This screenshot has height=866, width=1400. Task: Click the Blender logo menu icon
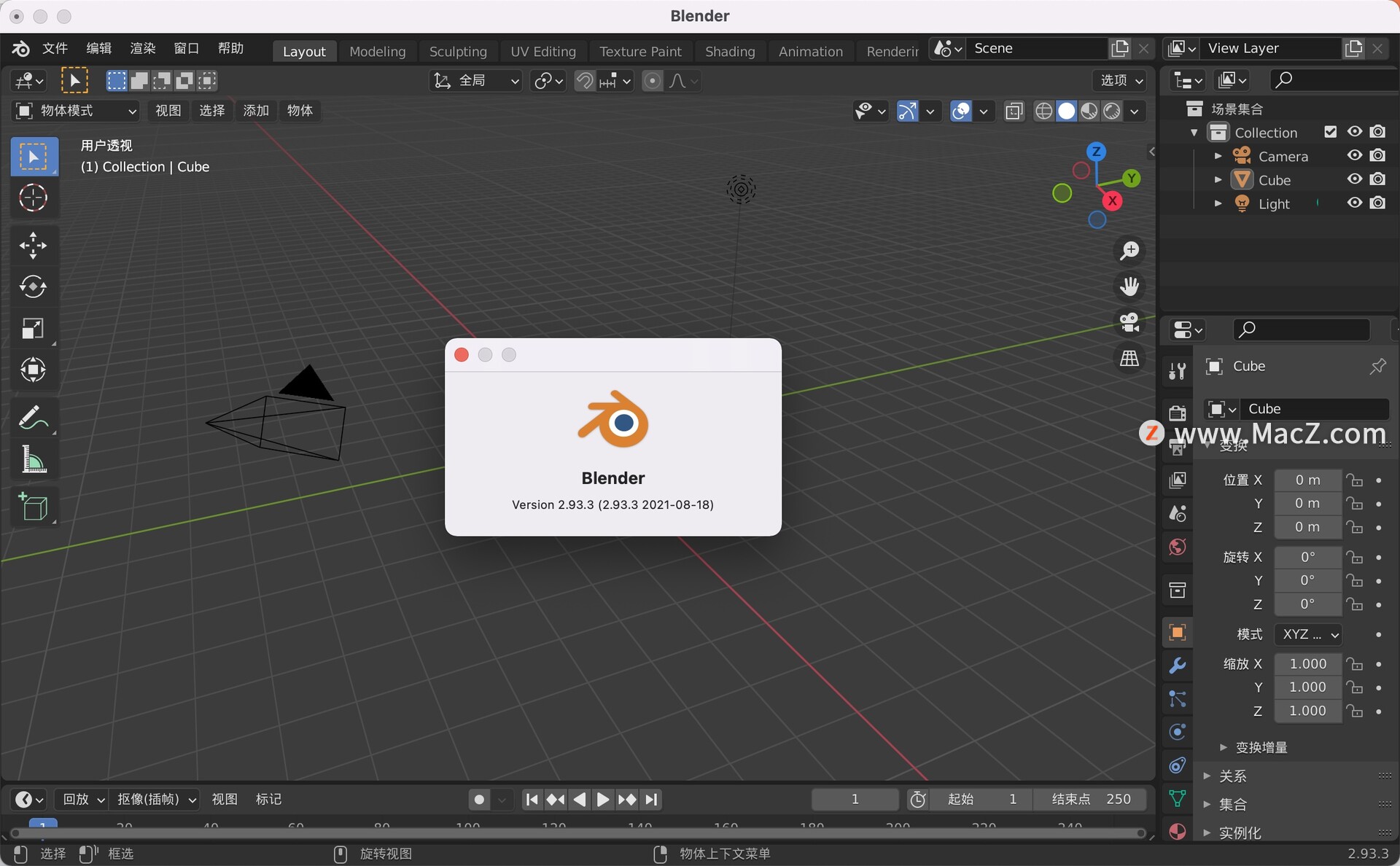[20, 49]
